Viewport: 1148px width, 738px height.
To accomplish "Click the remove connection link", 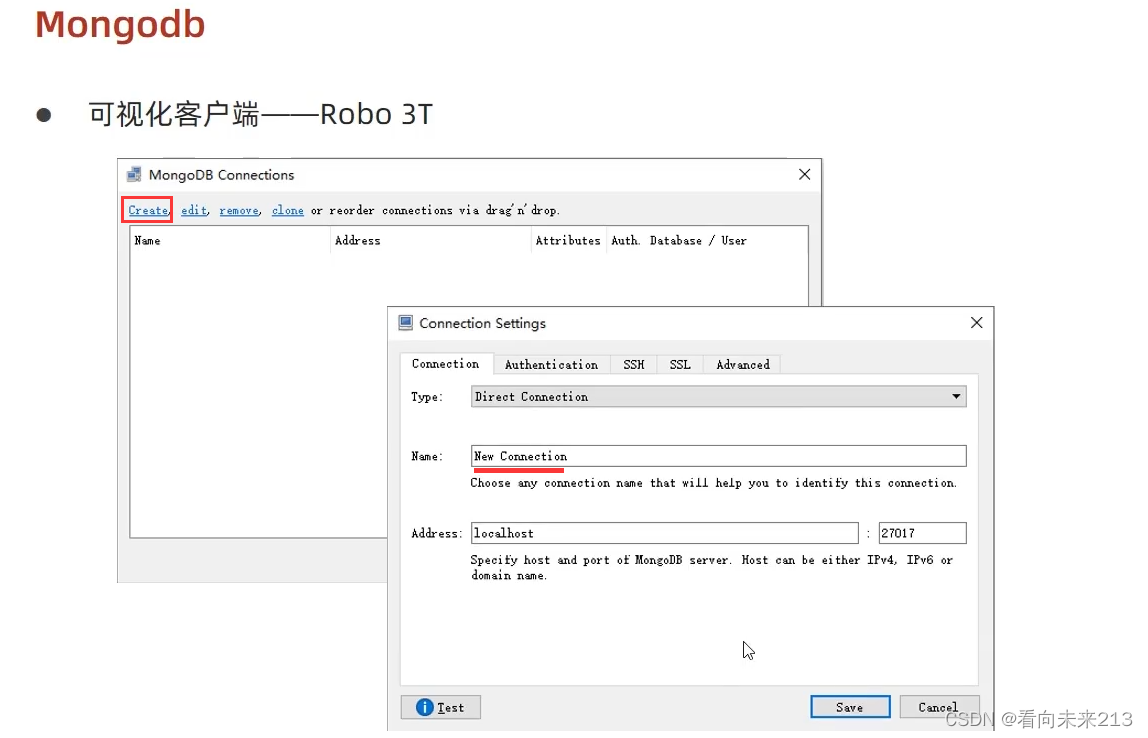I will point(238,210).
